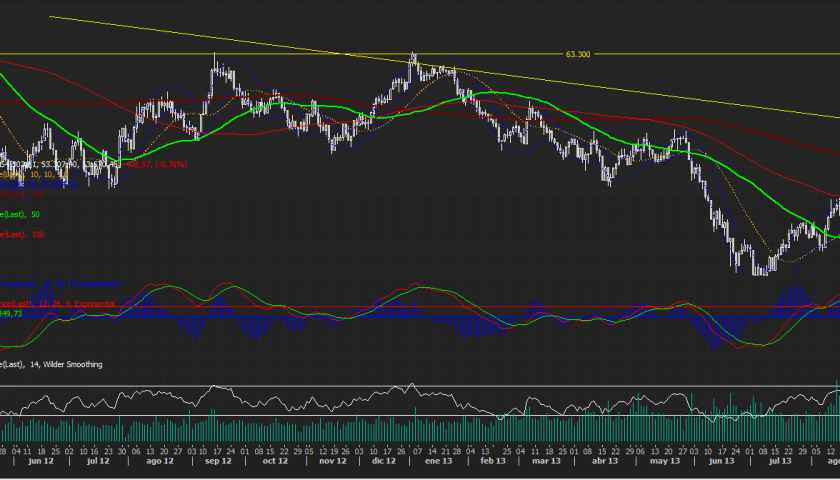This screenshot has height=480, width=840.
Task: Click the ago 12 month marker
Action: pos(159,464)
